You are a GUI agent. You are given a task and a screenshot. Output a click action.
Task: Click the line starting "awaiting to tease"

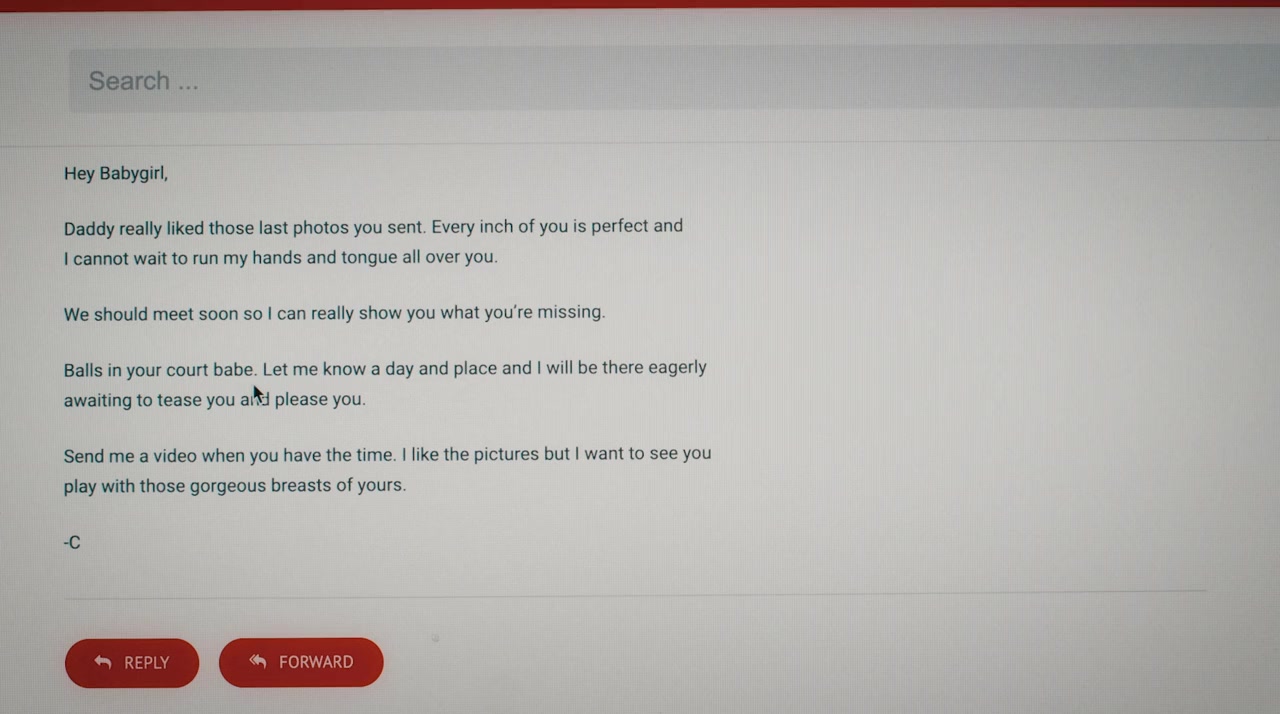215,400
